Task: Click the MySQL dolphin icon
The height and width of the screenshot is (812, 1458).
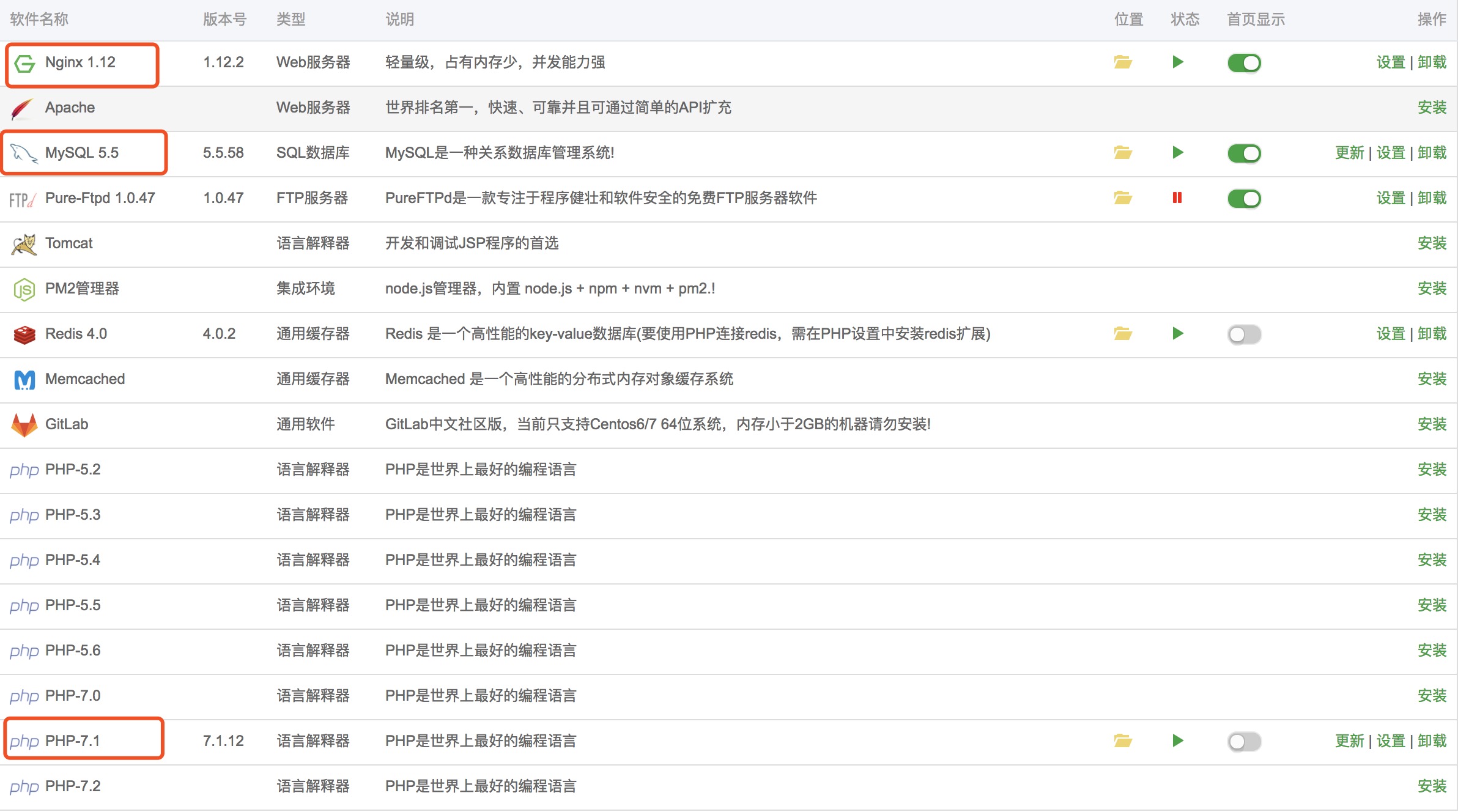Action: click(x=24, y=153)
